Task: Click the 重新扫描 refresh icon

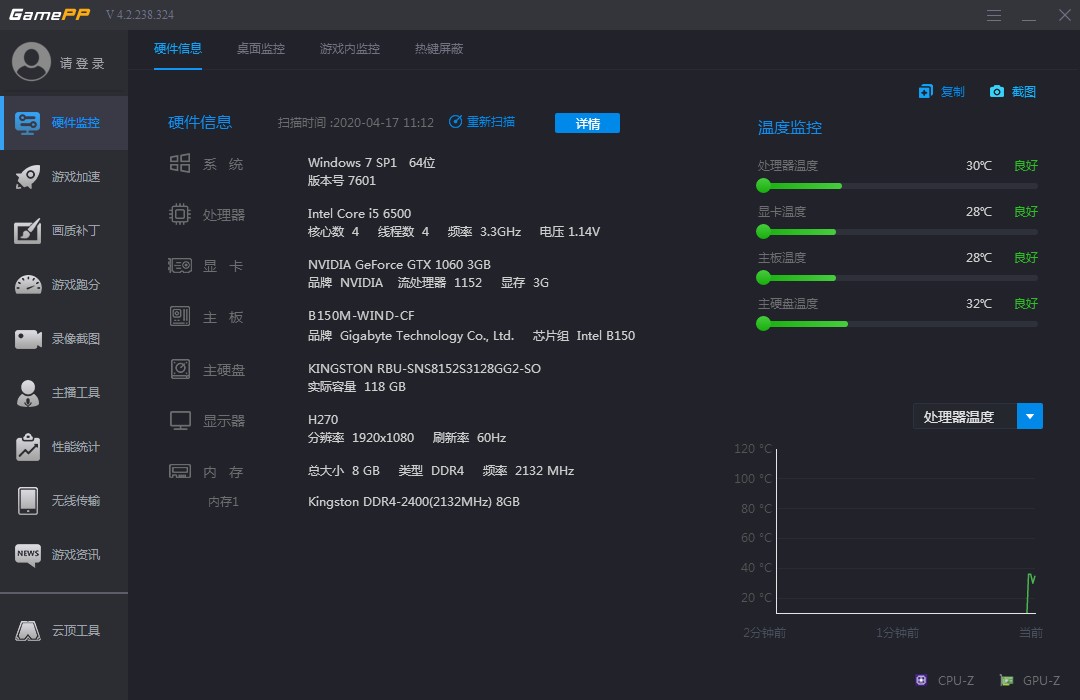Action: [x=455, y=122]
